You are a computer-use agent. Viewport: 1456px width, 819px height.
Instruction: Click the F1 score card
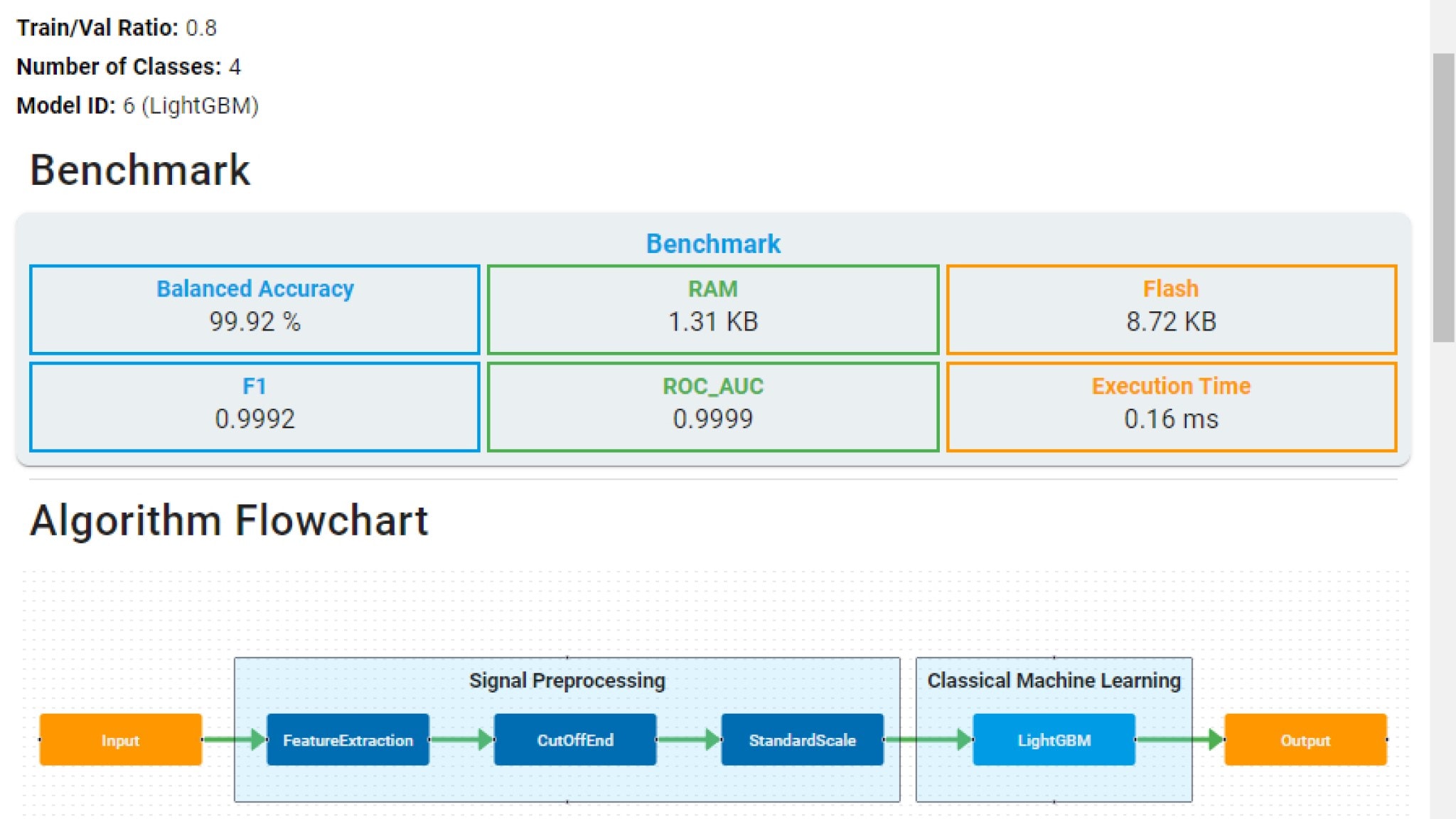[x=255, y=407]
